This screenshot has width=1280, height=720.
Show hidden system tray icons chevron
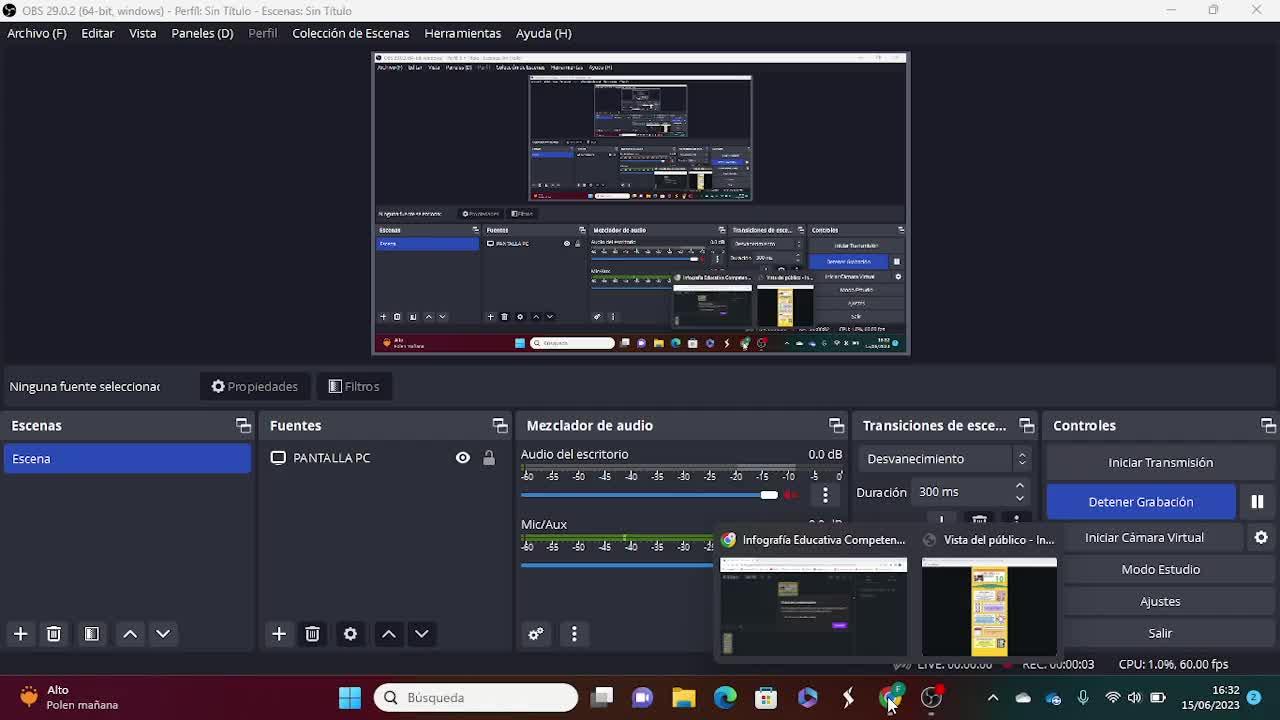pos(993,697)
